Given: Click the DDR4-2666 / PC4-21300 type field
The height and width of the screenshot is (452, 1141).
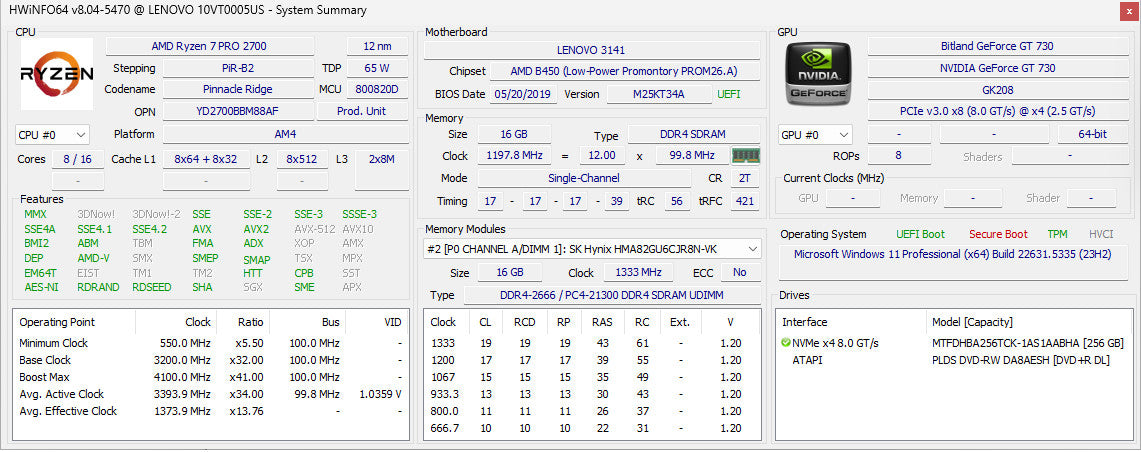Looking at the screenshot, I should click(x=611, y=296).
